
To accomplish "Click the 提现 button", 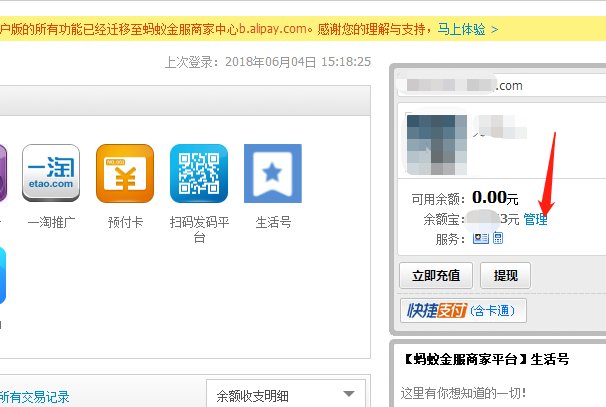I will (x=506, y=276).
